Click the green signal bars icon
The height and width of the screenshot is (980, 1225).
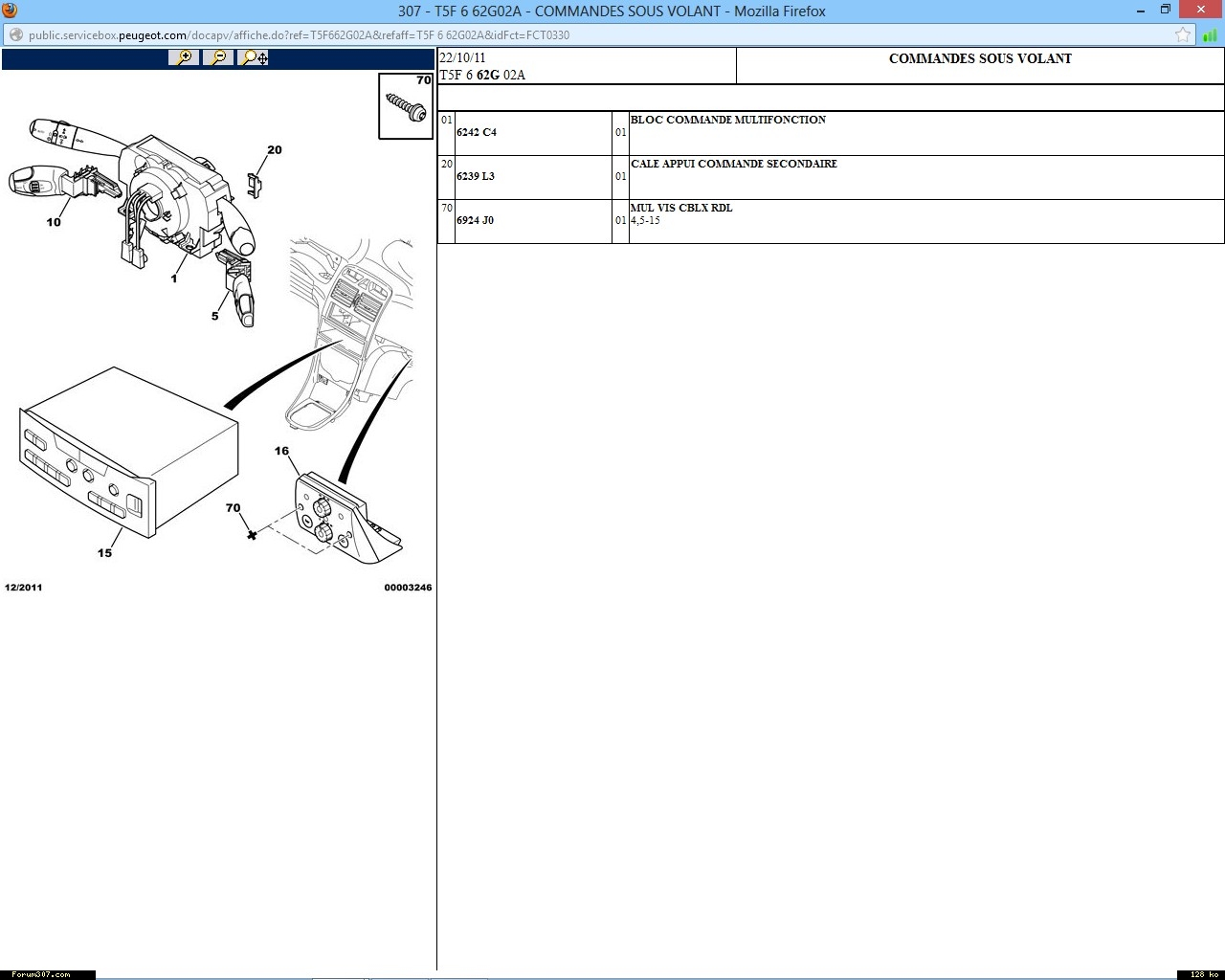[x=1211, y=35]
